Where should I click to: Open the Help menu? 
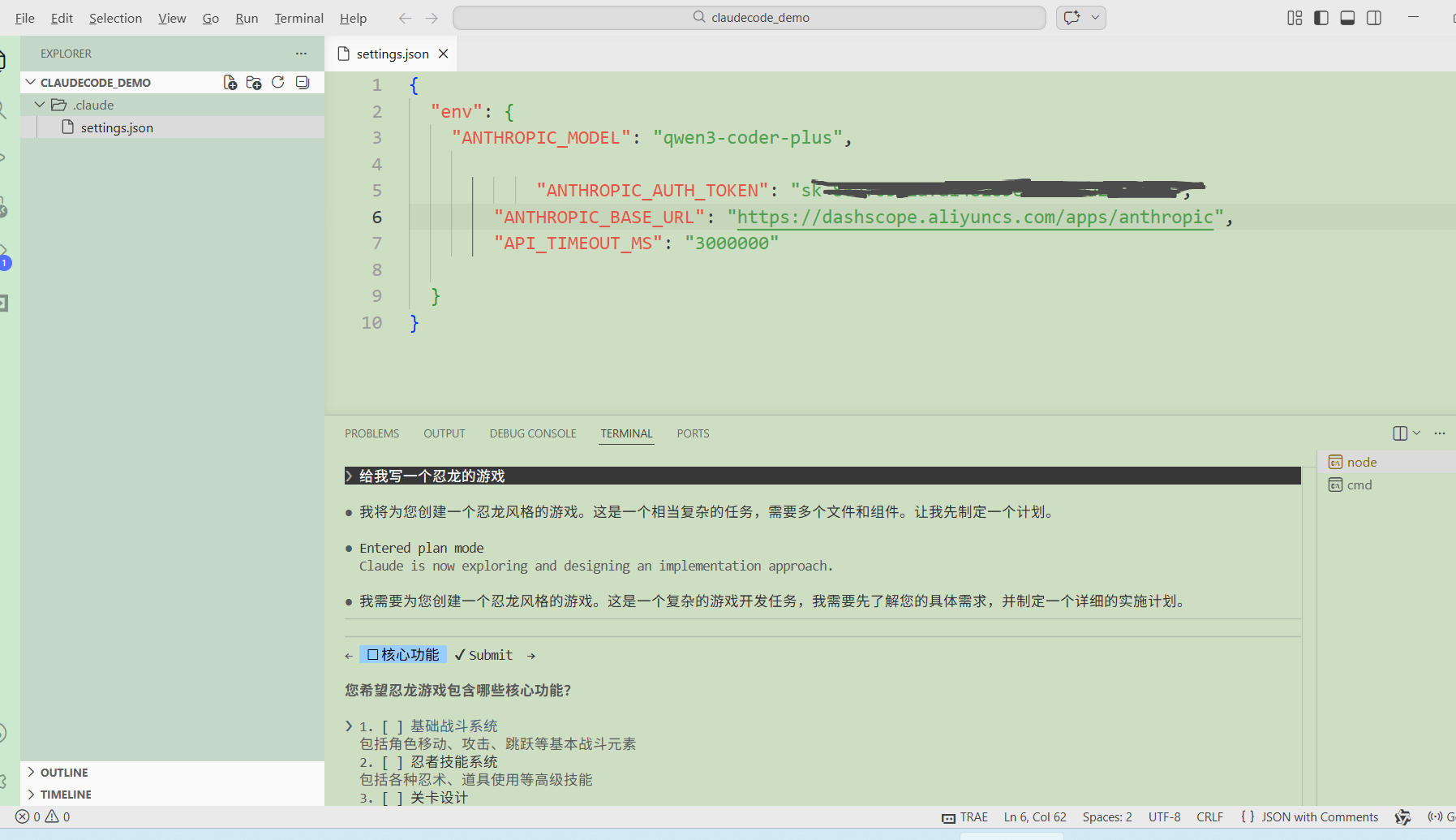point(353,18)
